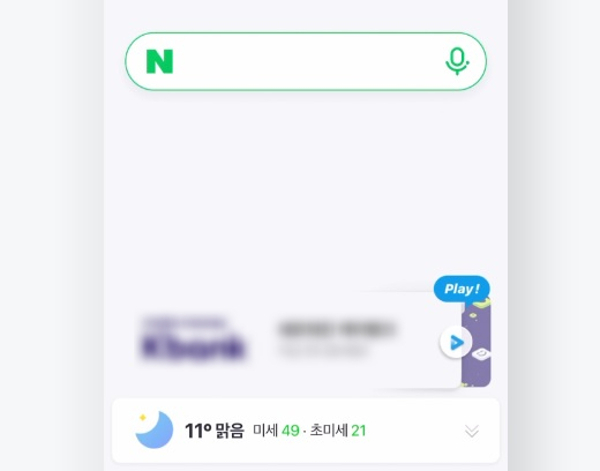Viewport: 600px width, 471px height.
Task: Open the blue Play! speech bubble
Action: pyautogui.click(x=462, y=289)
